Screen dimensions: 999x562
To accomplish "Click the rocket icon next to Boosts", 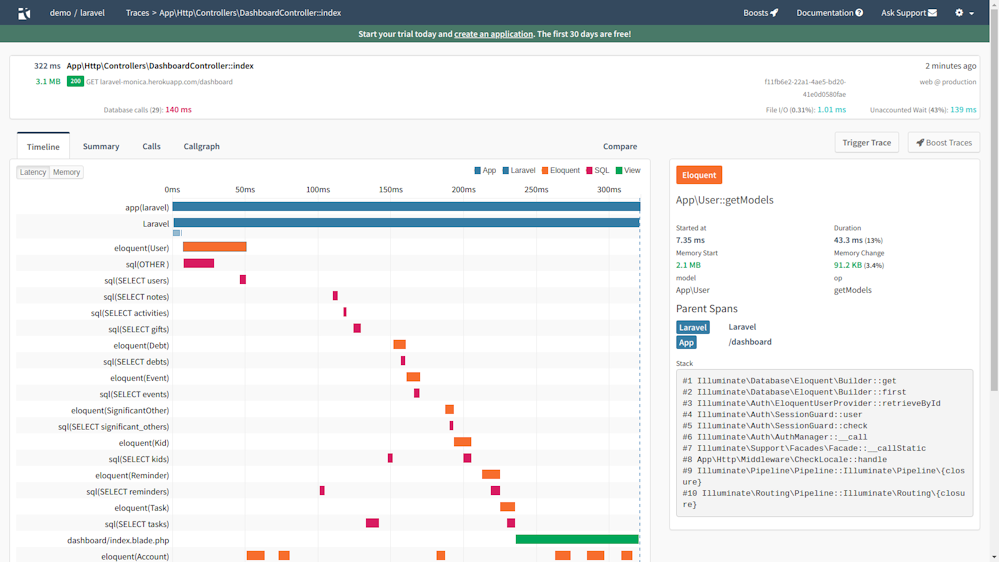I will tap(774, 13).
